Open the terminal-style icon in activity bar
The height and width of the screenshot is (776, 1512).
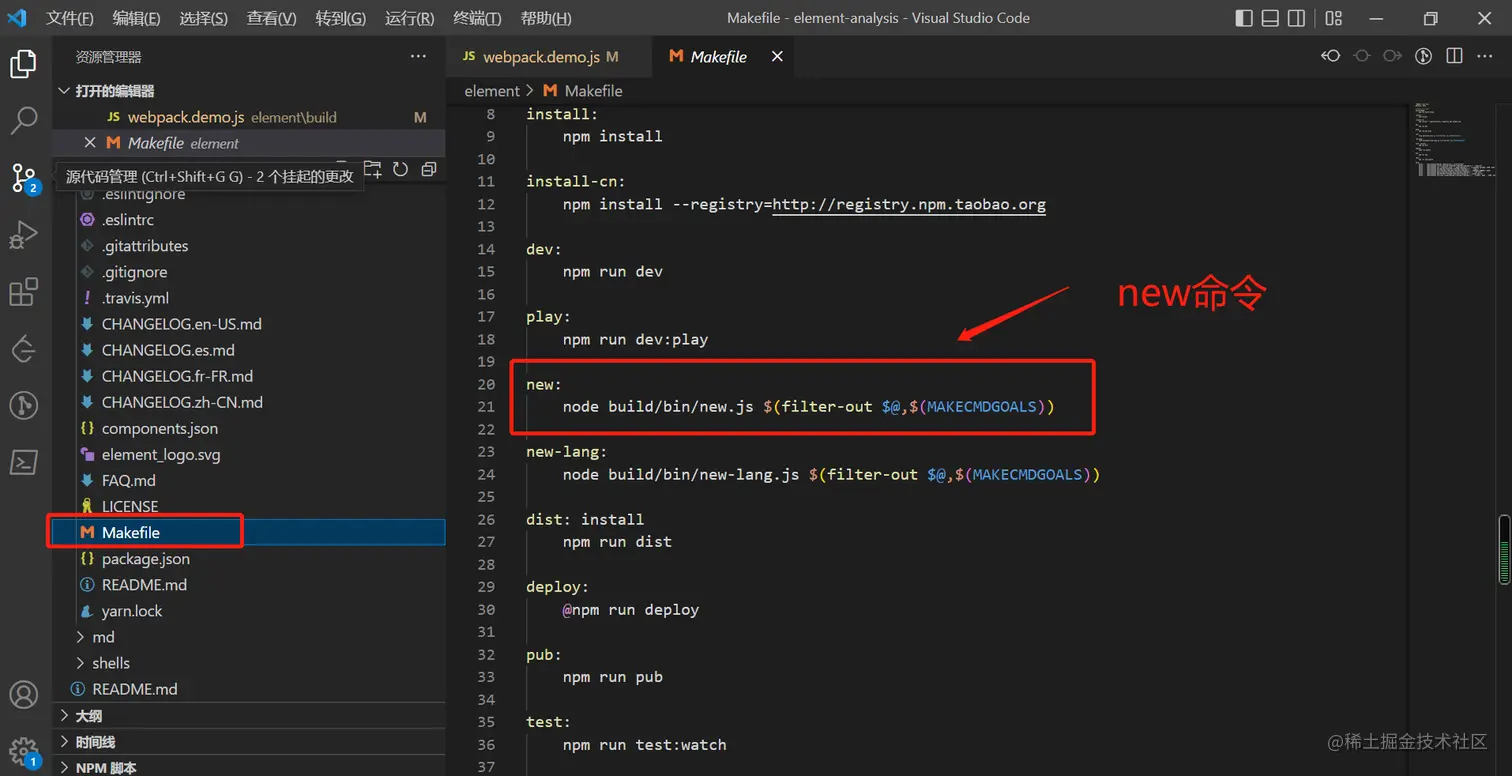tap(23, 462)
